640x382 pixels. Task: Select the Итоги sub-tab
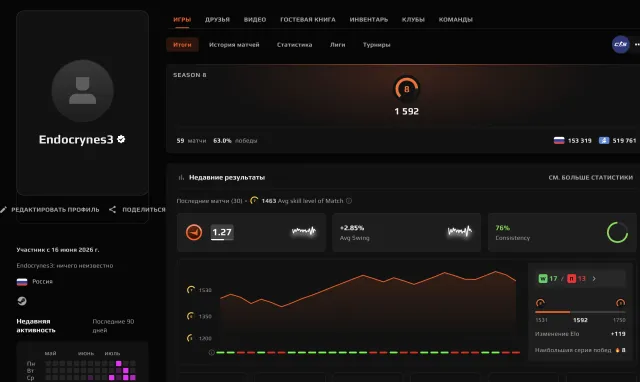point(182,44)
